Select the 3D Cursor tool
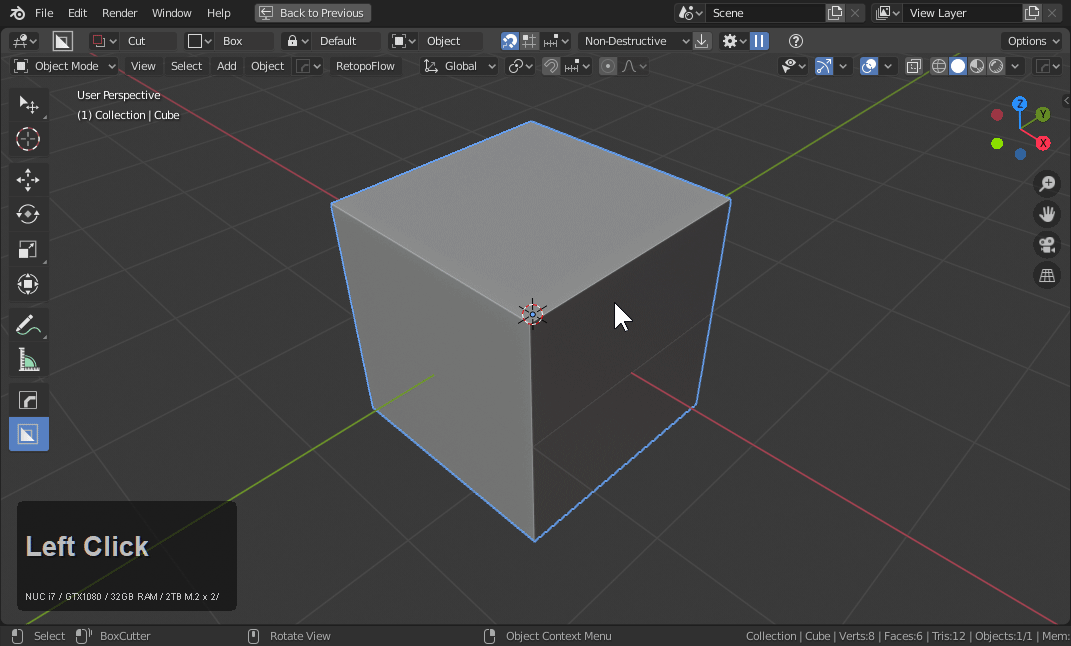Viewport: 1071px width, 646px height. (x=28, y=140)
